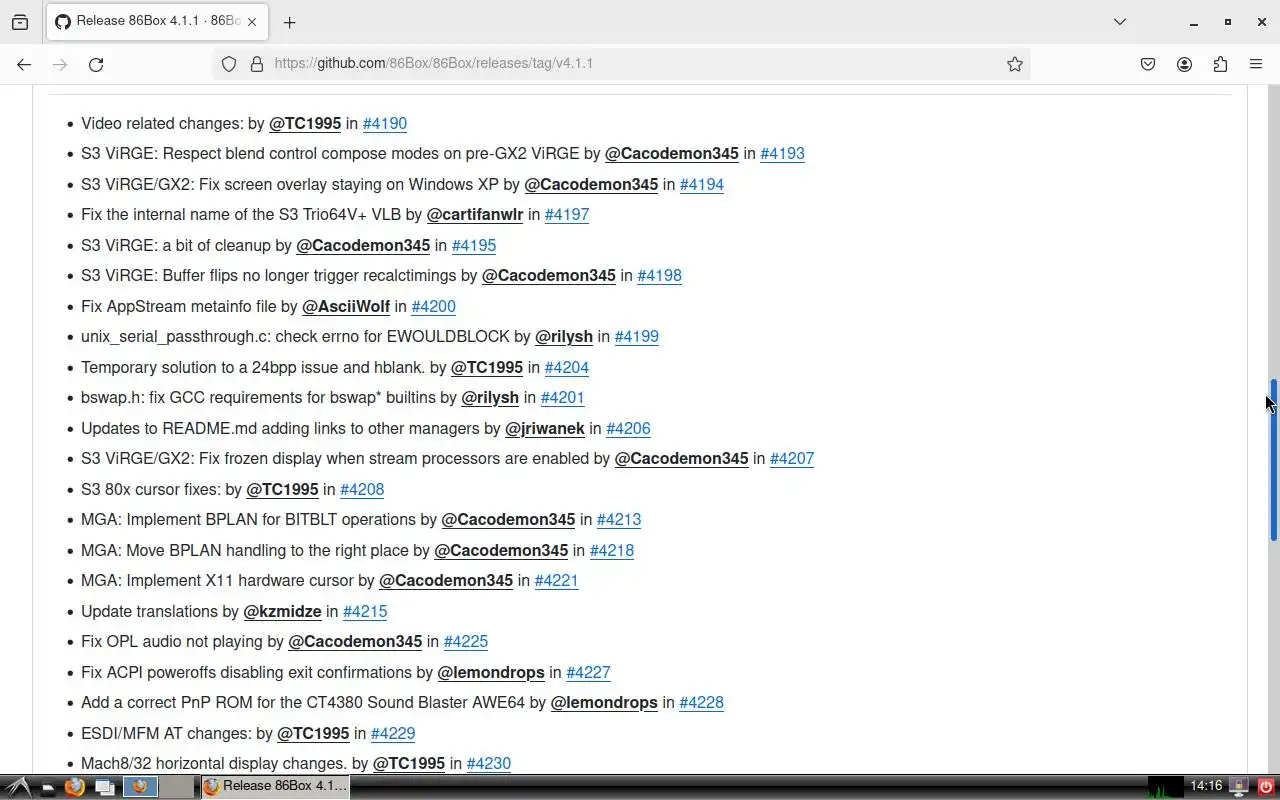The height and width of the screenshot is (800, 1280).
Task: Open the Extensions puzzle icon
Action: [x=1220, y=64]
